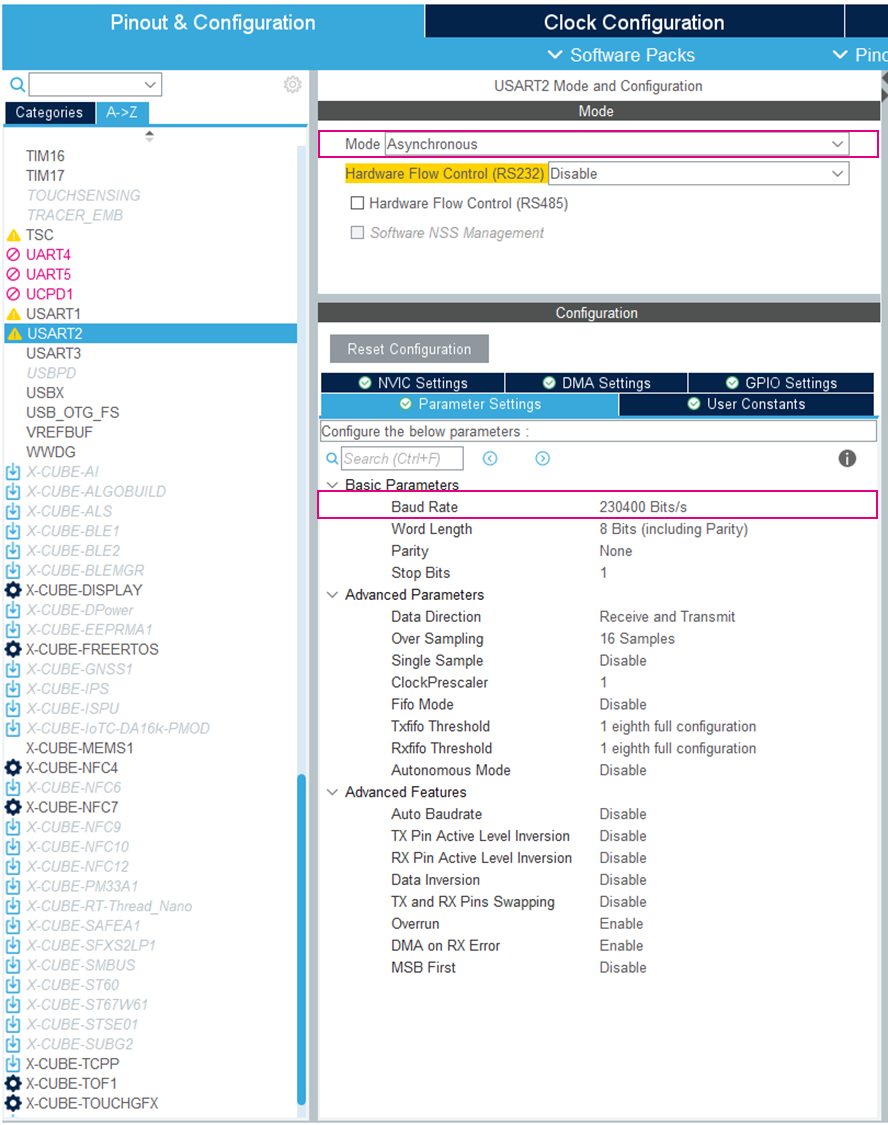Switch to the Clock Configuration tab
888x1125 pixels.
pos(634,22)
